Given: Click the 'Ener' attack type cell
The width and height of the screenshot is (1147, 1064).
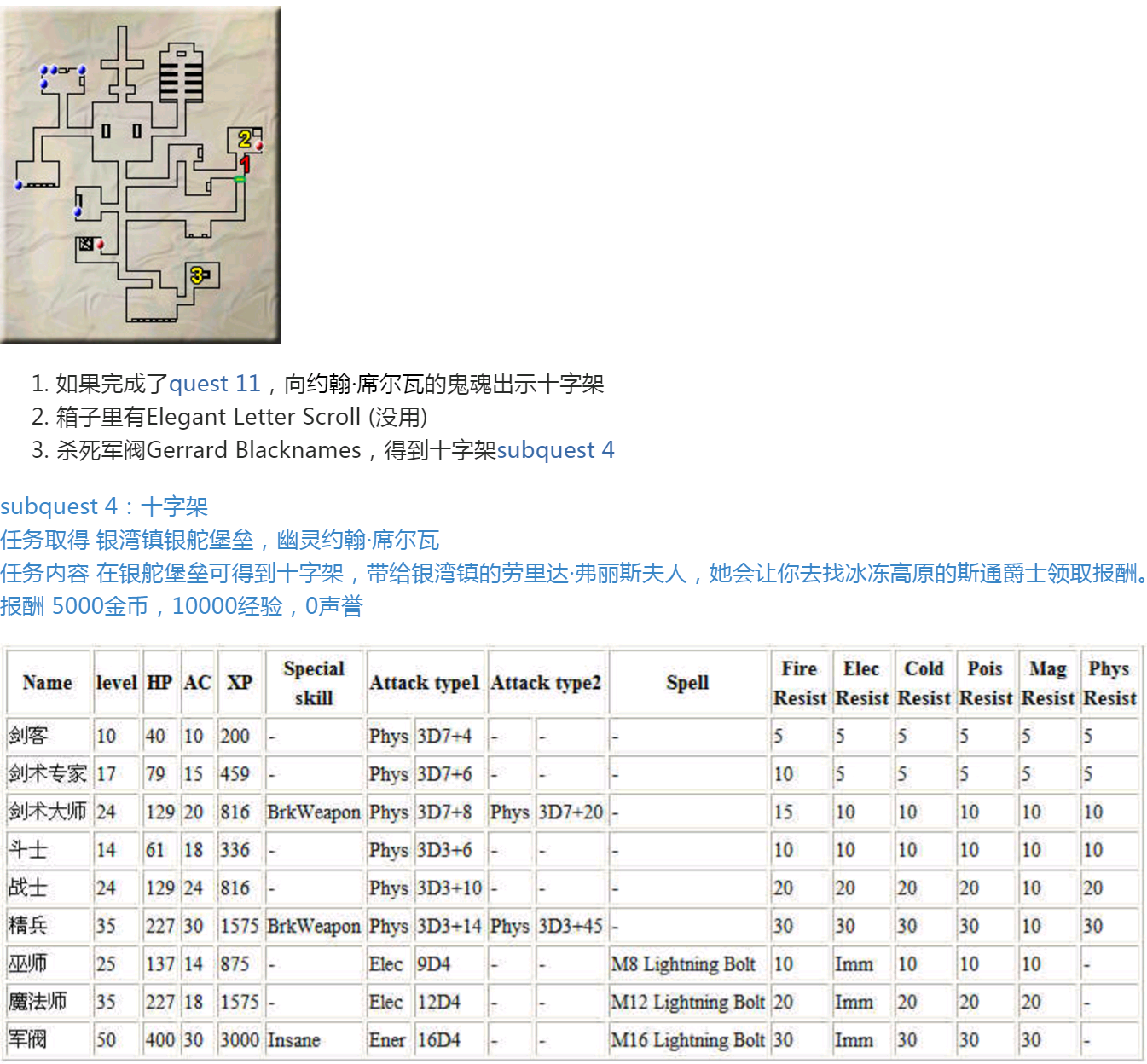Looking at the screenshot, I should (x=389, y=1039).
